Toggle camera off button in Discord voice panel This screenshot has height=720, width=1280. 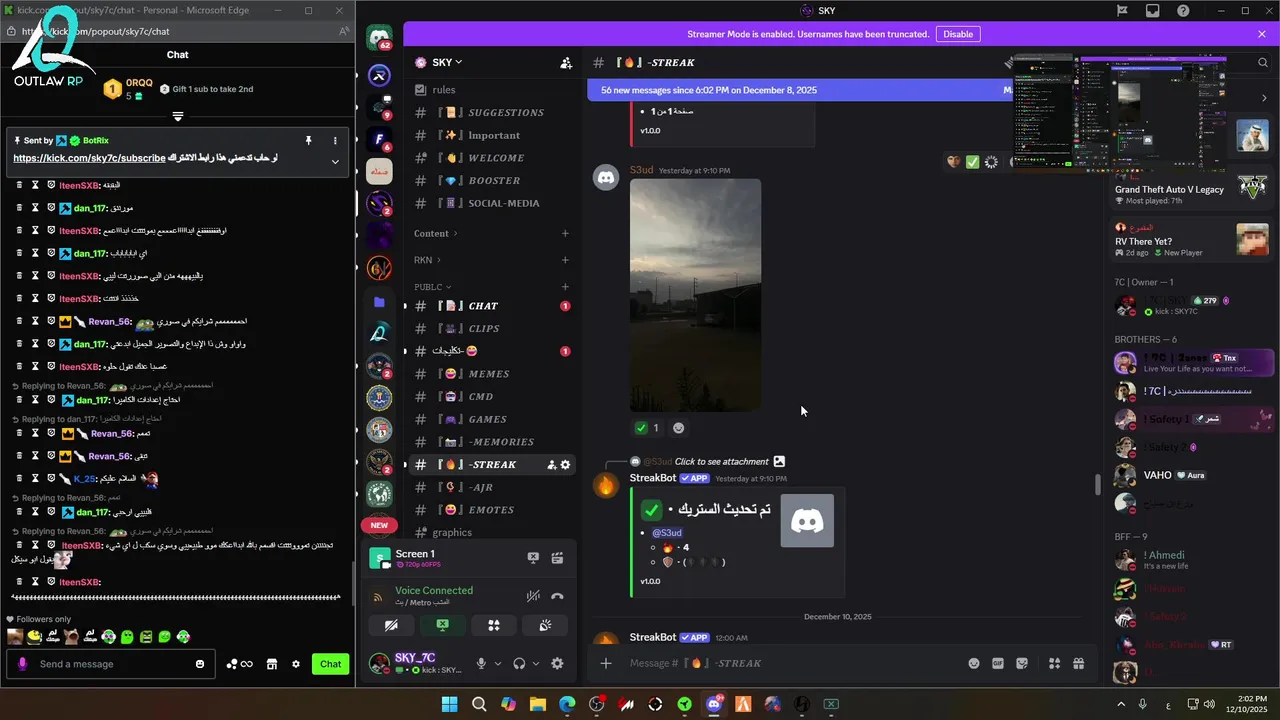coord(391,625)
